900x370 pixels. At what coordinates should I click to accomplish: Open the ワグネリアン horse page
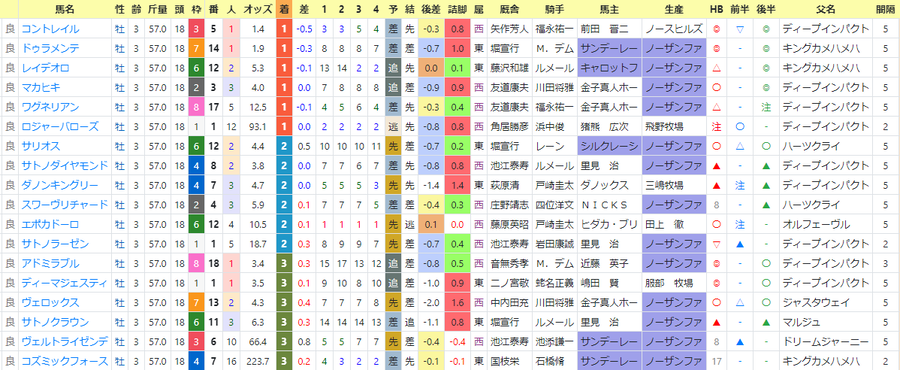point(50,107)
